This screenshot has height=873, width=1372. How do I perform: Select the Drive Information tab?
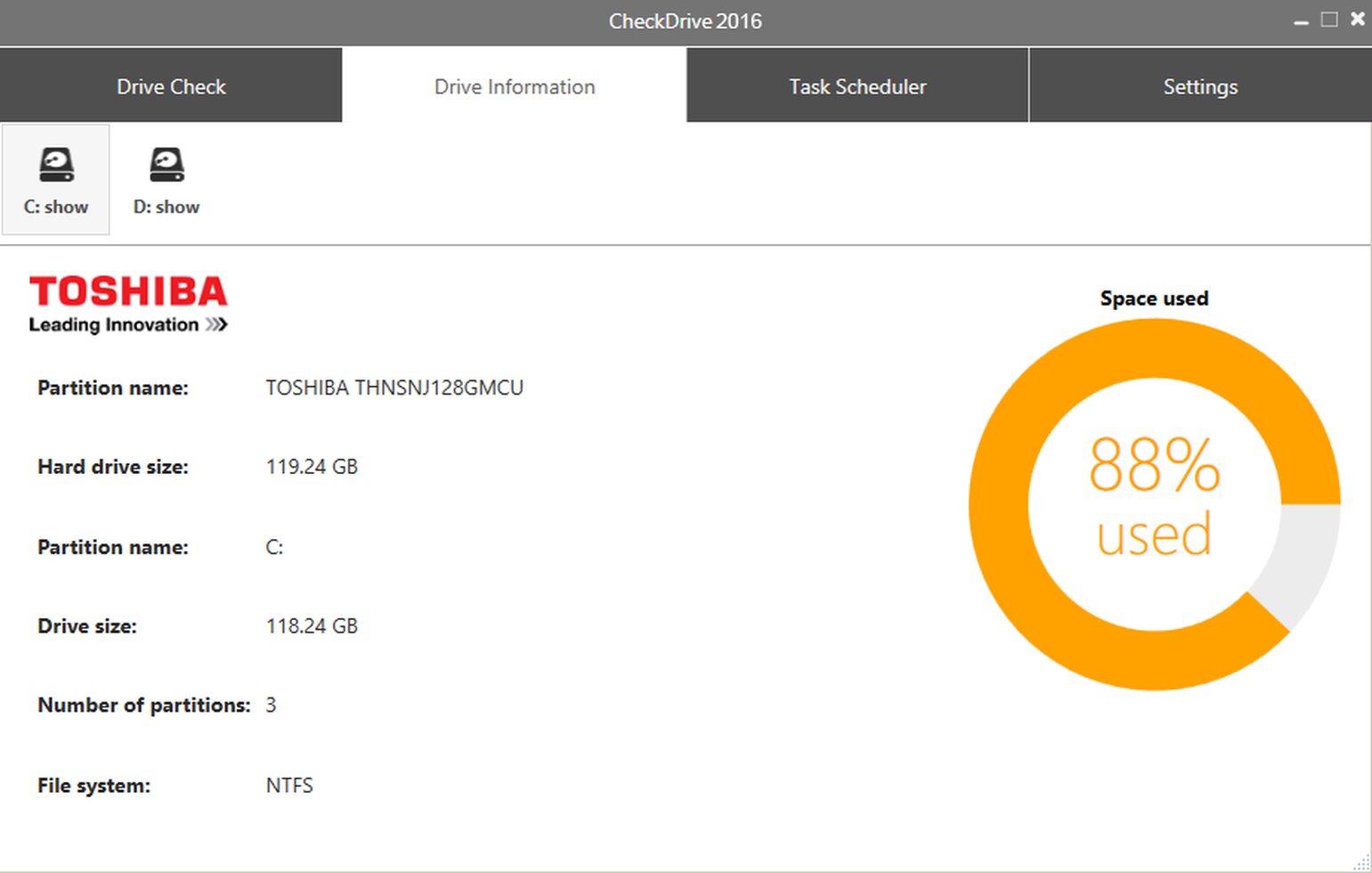(515, 86)
